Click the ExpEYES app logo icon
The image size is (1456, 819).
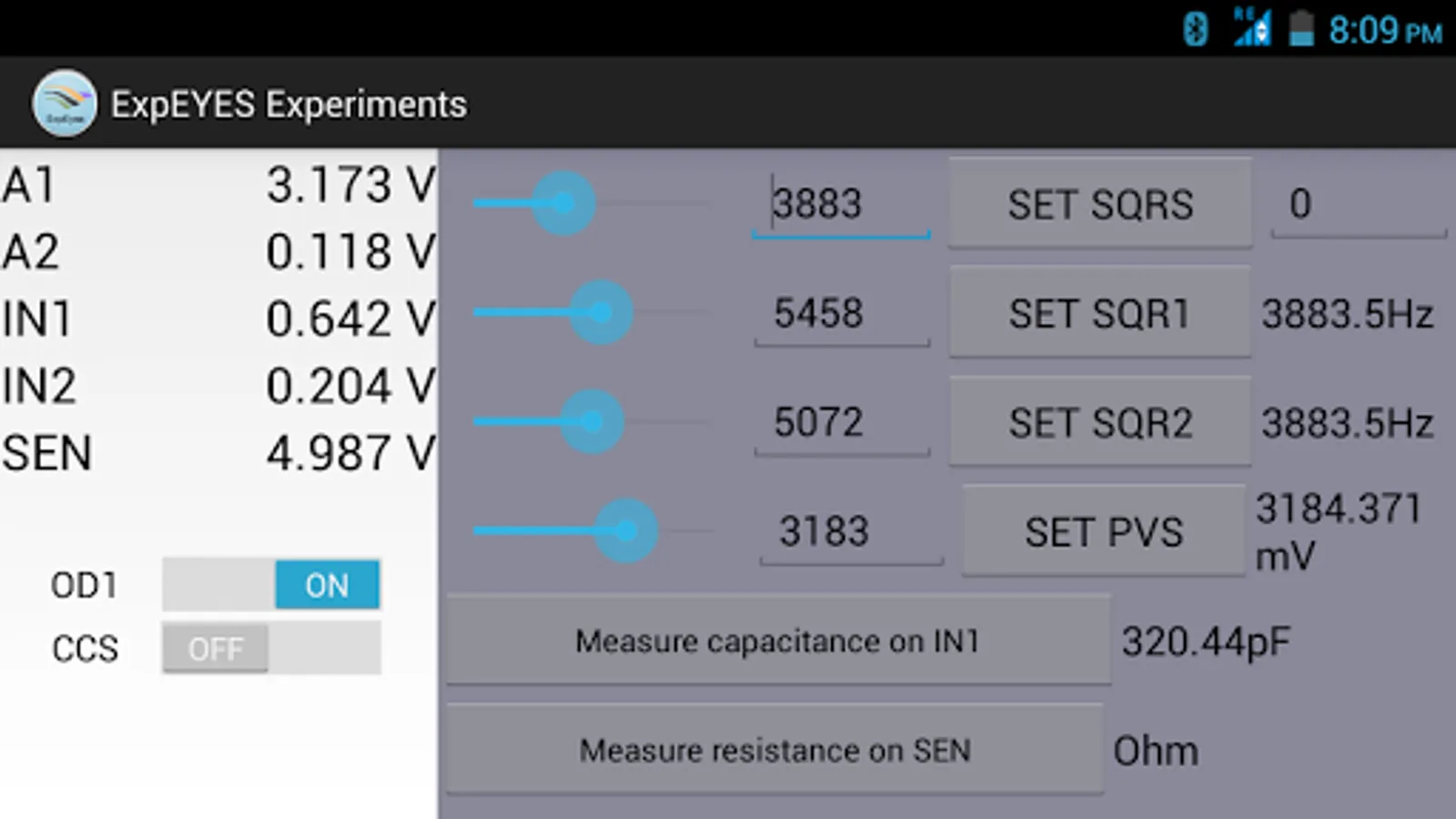(64, 104)
